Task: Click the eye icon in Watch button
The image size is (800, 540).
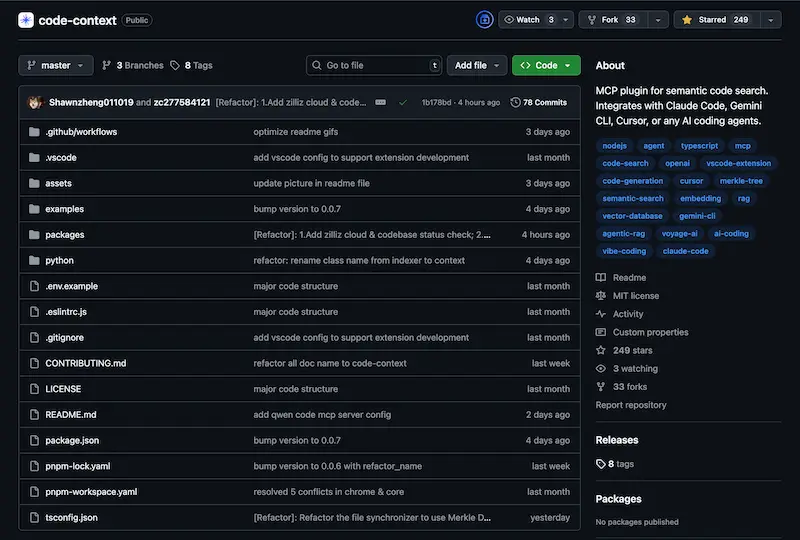Action: [509, 20]
